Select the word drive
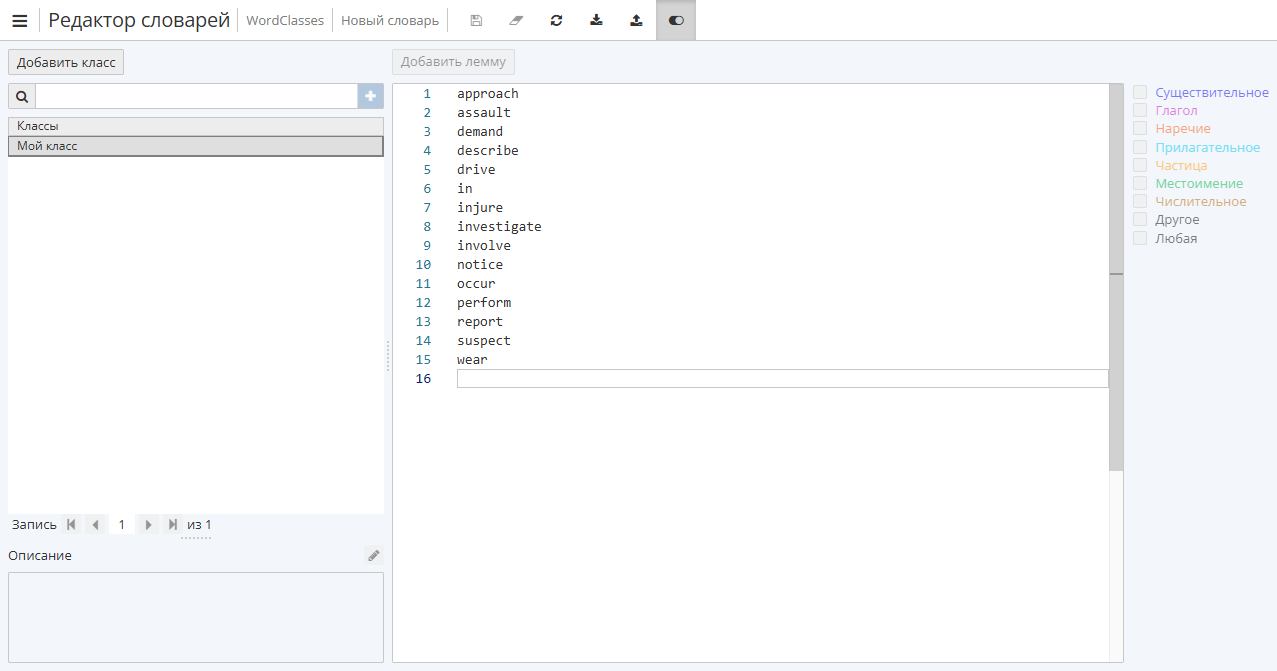The height and width of the screenshot is (671, 1277). [476, 170]
